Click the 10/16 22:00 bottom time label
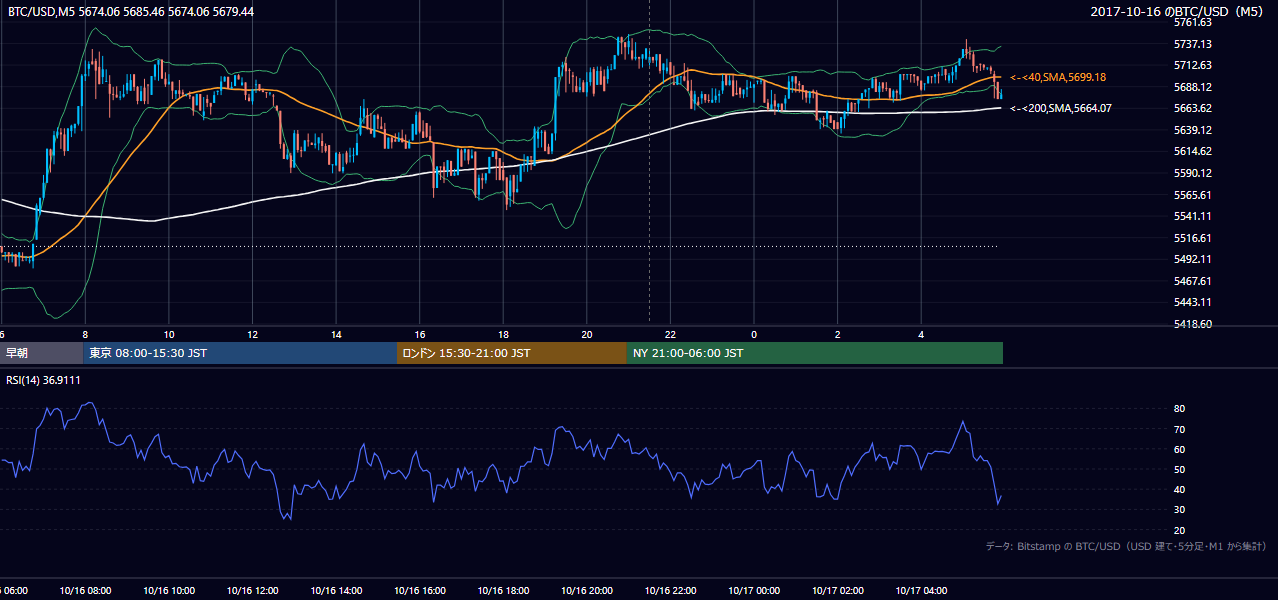Image resolution: width=1278 pixels, height=600 pixels. pyautogui.click(x=670, y=591)
